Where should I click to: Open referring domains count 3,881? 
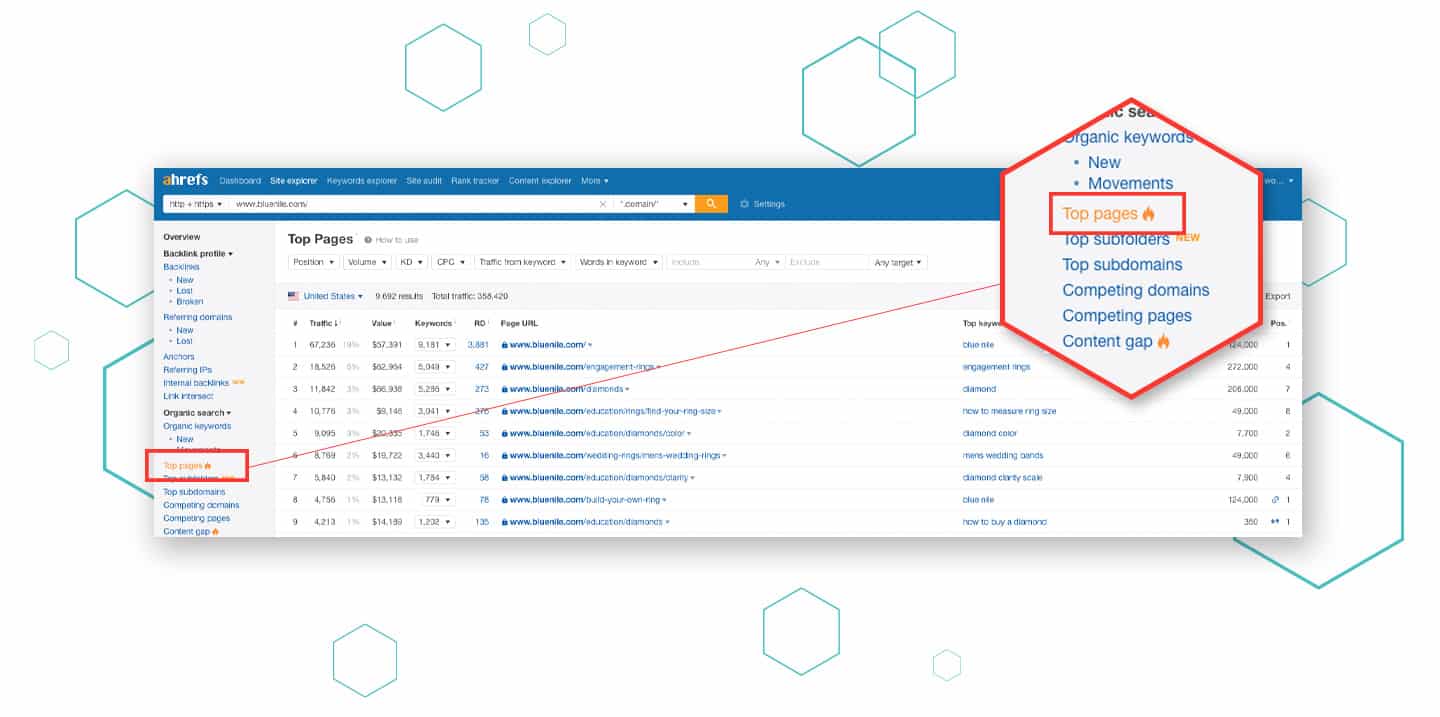478,345
